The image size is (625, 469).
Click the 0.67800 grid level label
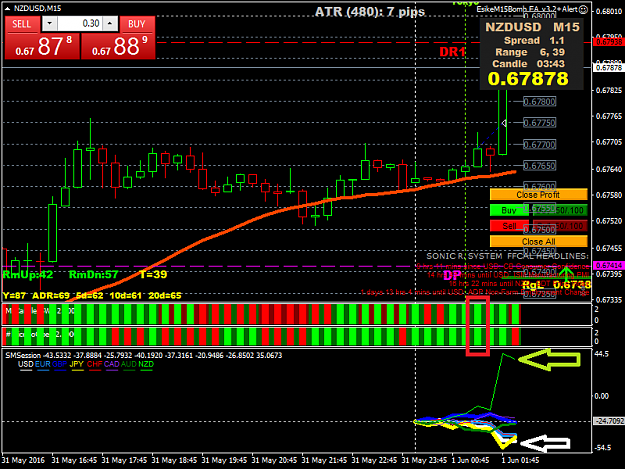click(x=539, y=102)
